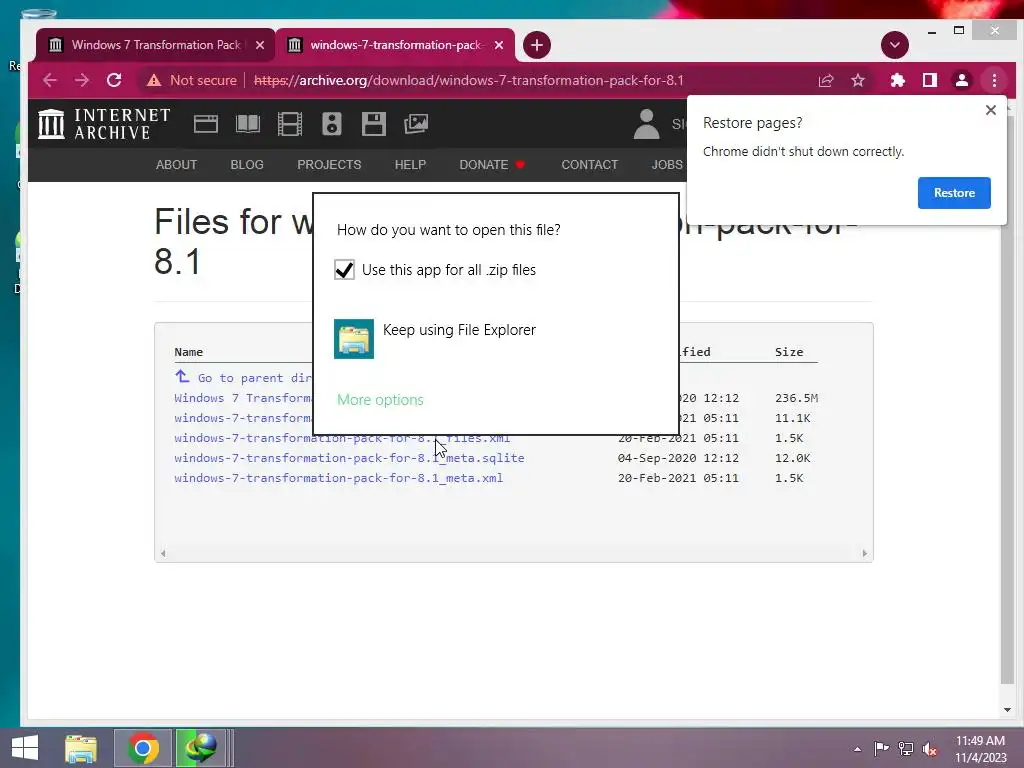Click the Size column header

tap(789, 351)
